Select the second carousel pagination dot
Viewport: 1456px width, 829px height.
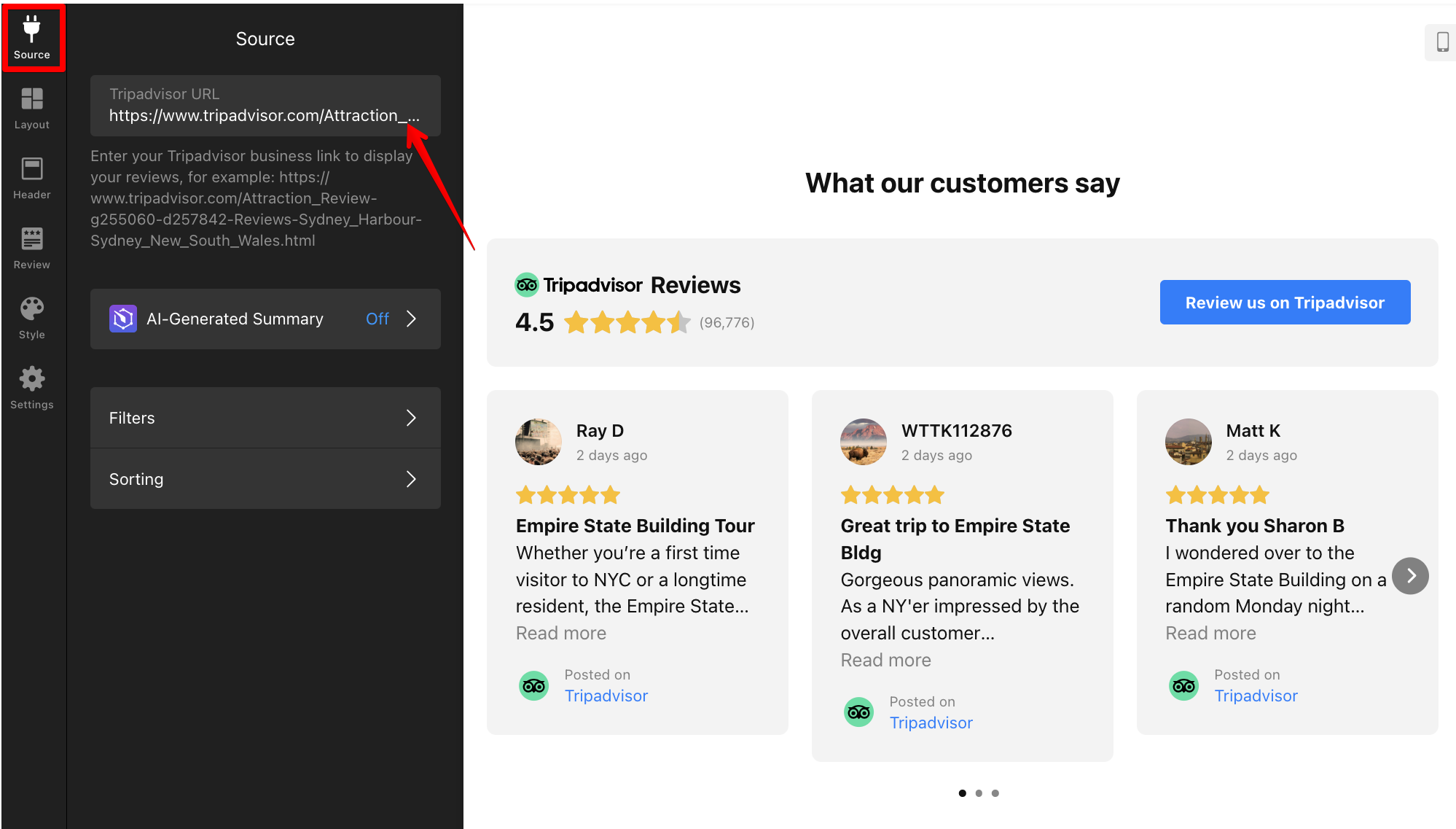point(979,793)
